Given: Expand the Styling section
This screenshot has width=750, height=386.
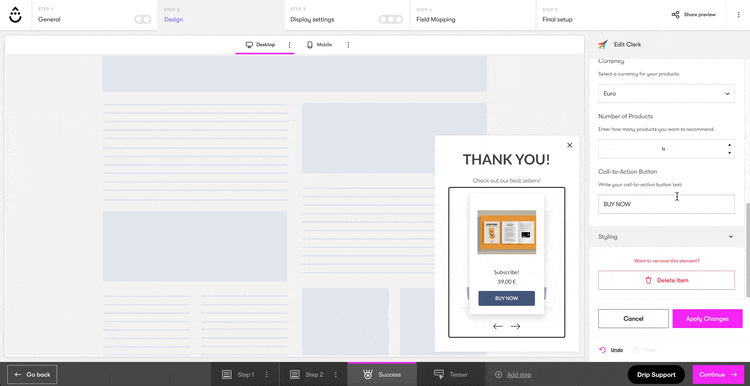Looking at the screenshot, I should pyautogui.click(x=666, y=237).
